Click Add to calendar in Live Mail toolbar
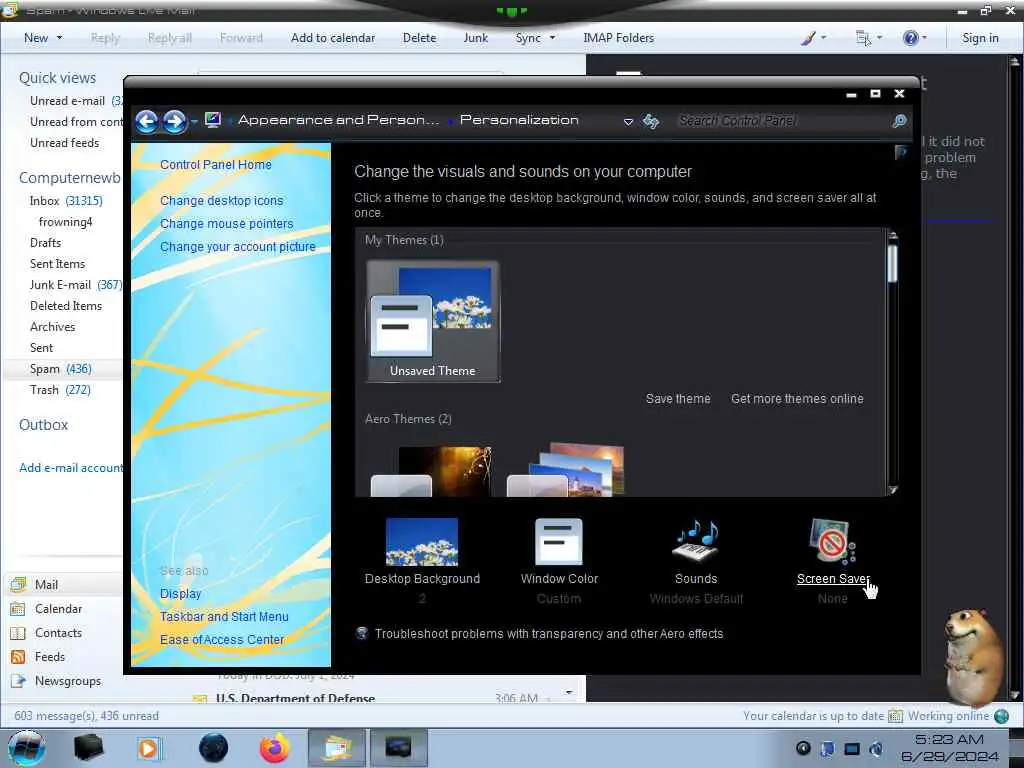The width and height of the screenshot is (1024, 768). pyautogui.click(x=333, y=38)
